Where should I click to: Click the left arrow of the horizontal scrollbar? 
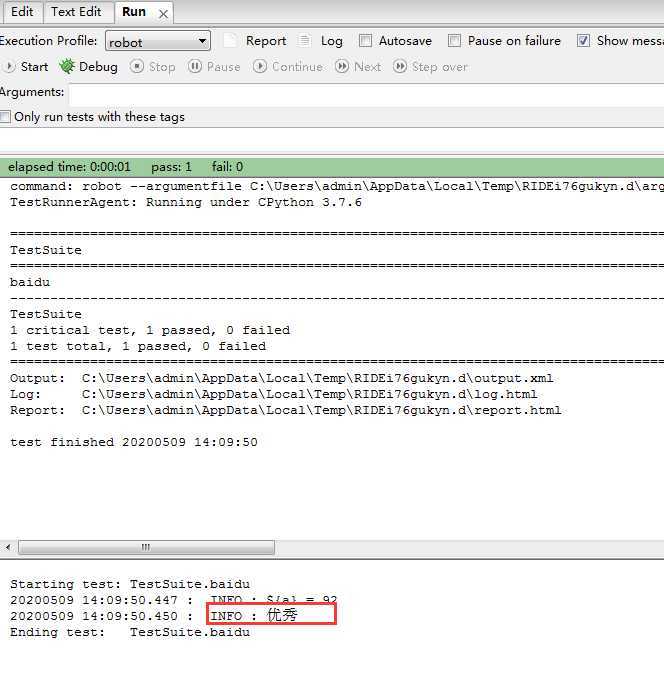pos(8,547)
